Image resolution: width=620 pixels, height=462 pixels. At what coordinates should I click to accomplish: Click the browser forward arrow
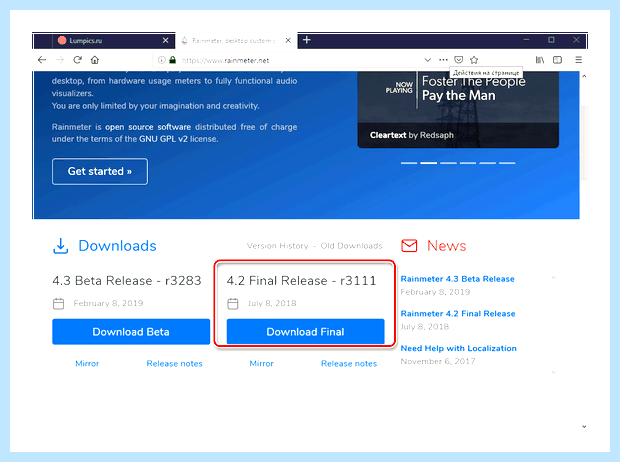(x=60, y=60)
